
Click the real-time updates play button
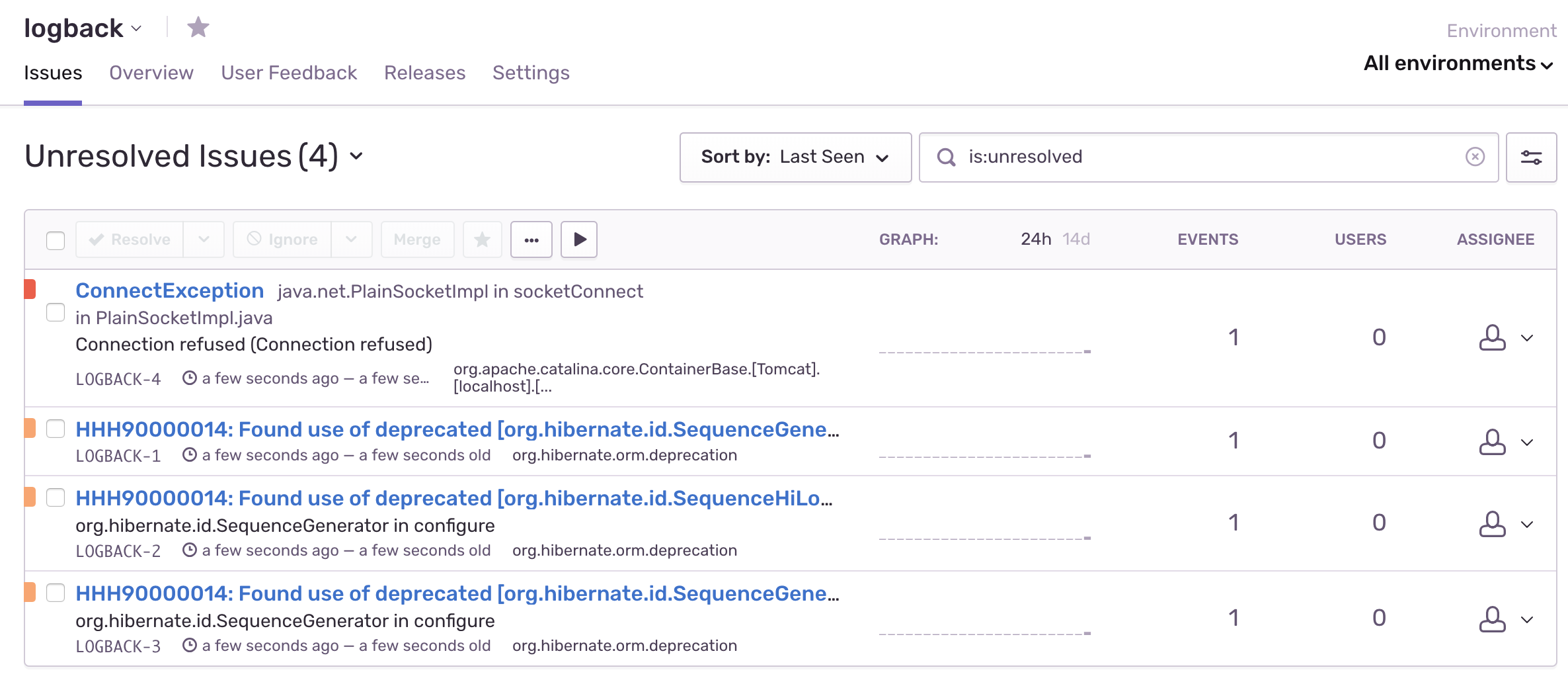579,239
